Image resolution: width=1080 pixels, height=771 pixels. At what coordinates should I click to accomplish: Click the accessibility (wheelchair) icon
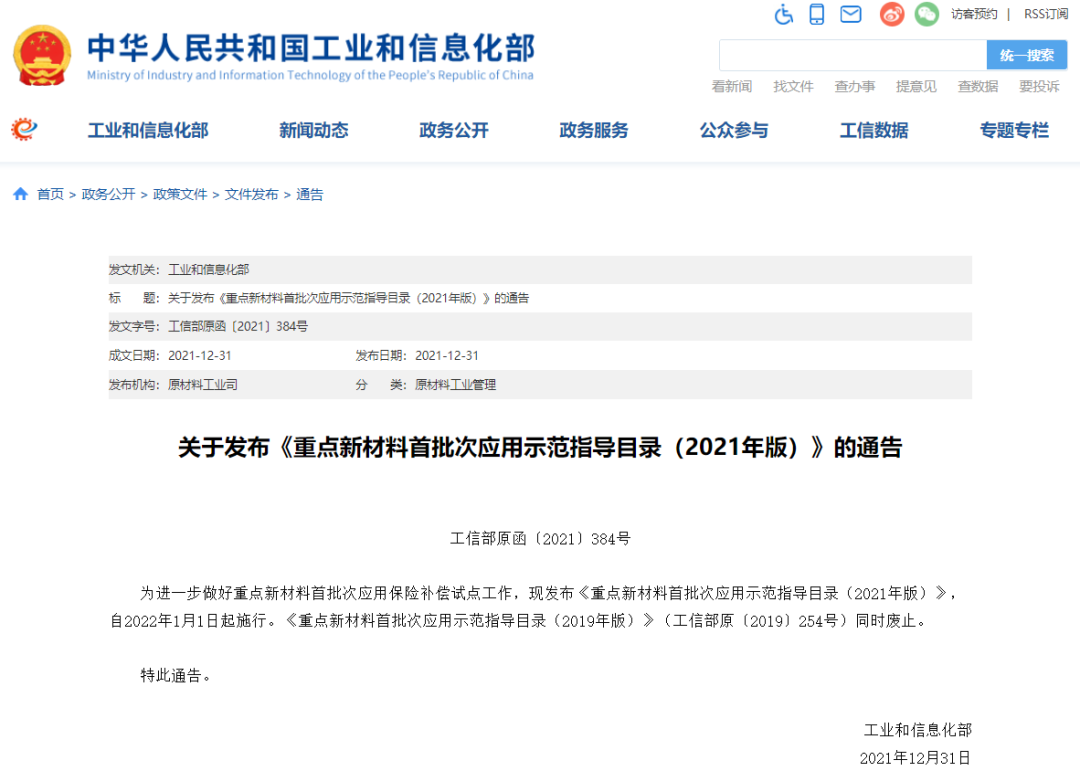[783, 15]
